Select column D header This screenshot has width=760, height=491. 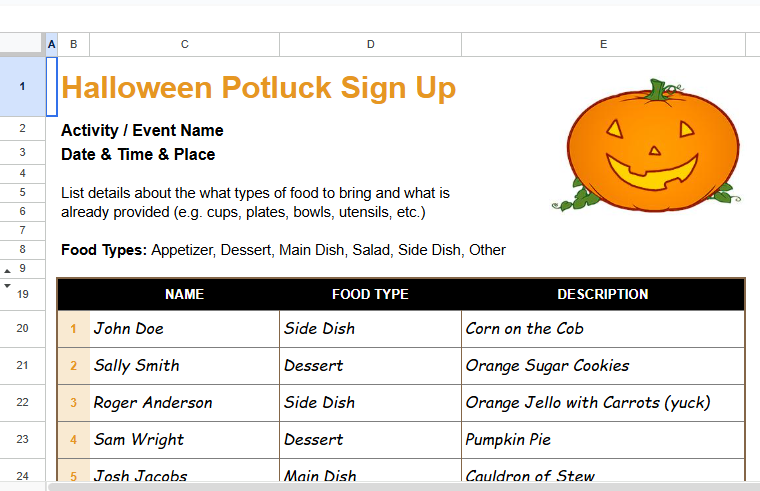pyautogui.click(x=370, y=44)
